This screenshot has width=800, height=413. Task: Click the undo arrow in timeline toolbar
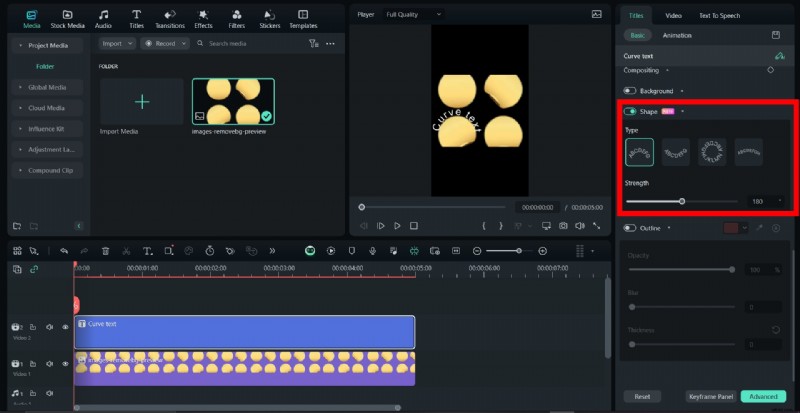click(64, 250)
